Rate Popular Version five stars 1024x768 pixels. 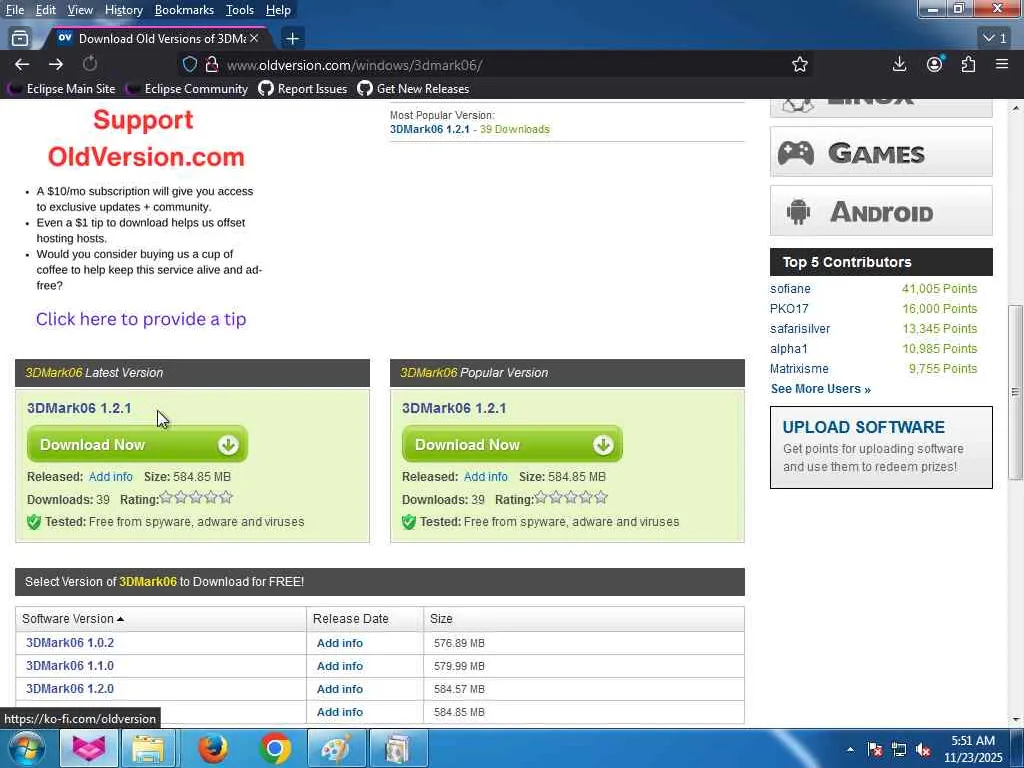coord(601,498)
